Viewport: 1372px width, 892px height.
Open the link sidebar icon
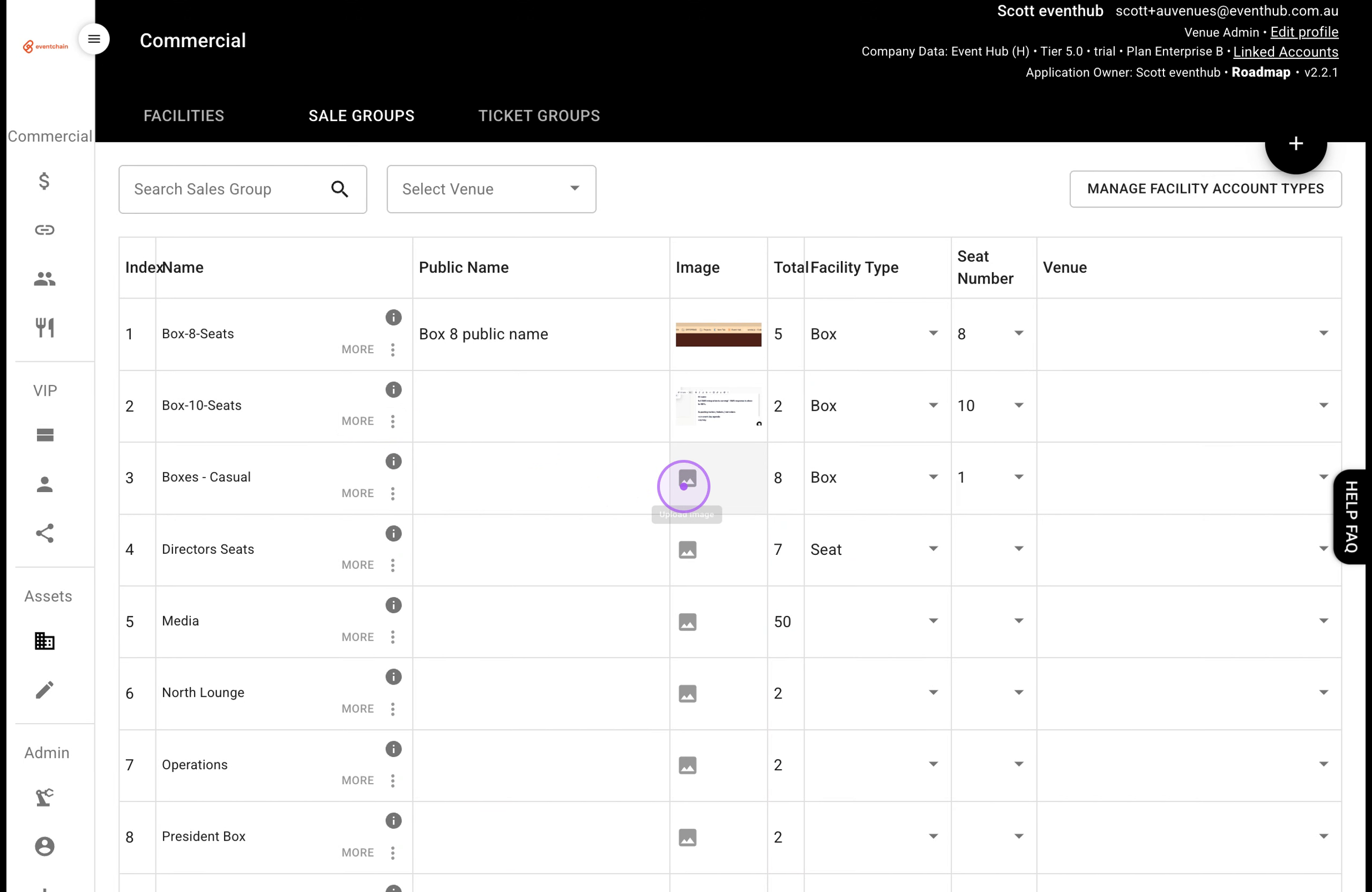tap(44, 230)
